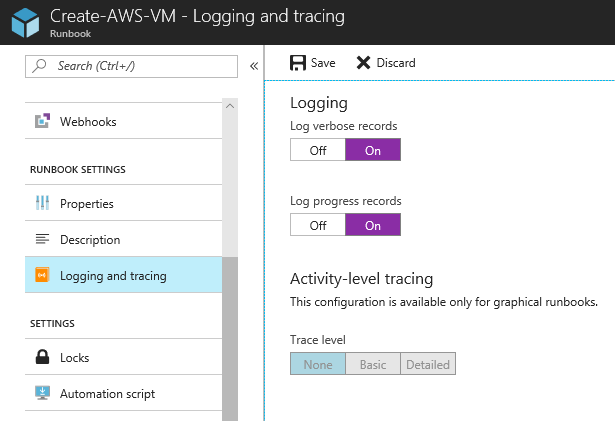Viewport: 615px width, 421px height.
Task: Click the Locks padlock icon
Action: coord(42,358)
